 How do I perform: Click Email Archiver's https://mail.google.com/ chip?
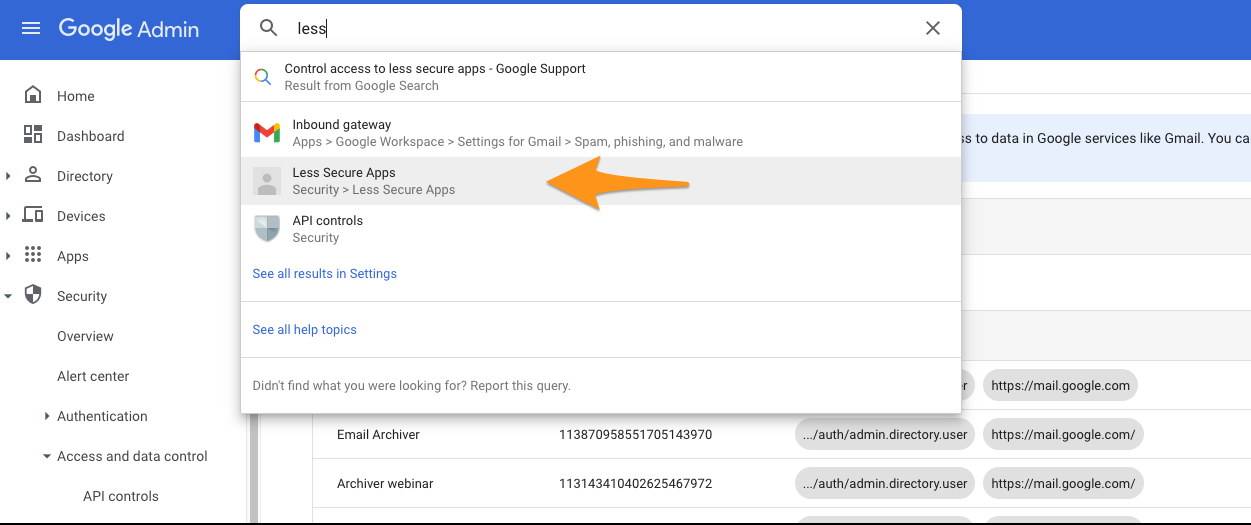point(1063,435)
